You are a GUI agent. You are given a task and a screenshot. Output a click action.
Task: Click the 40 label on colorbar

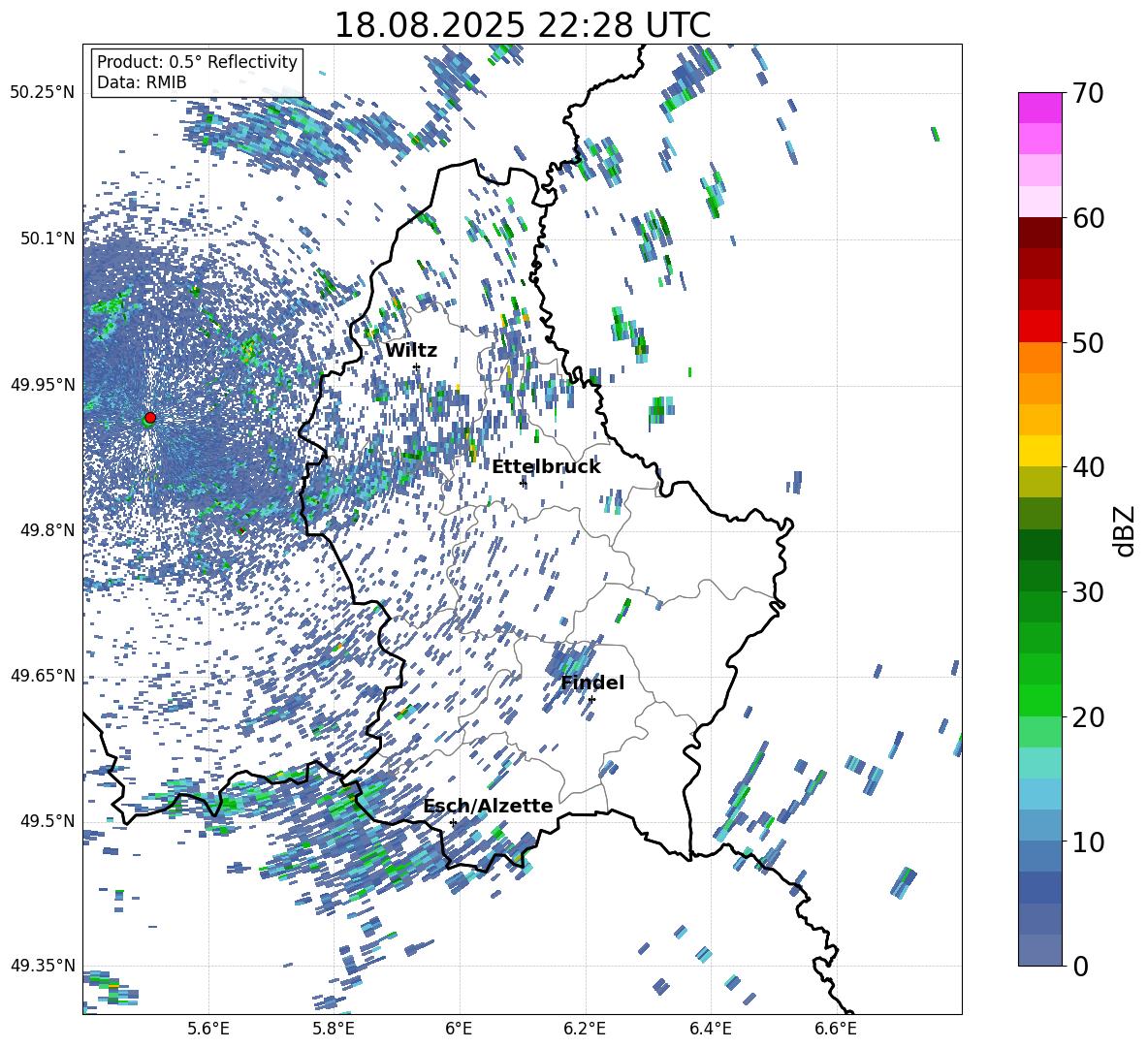tap(1088, 467)
